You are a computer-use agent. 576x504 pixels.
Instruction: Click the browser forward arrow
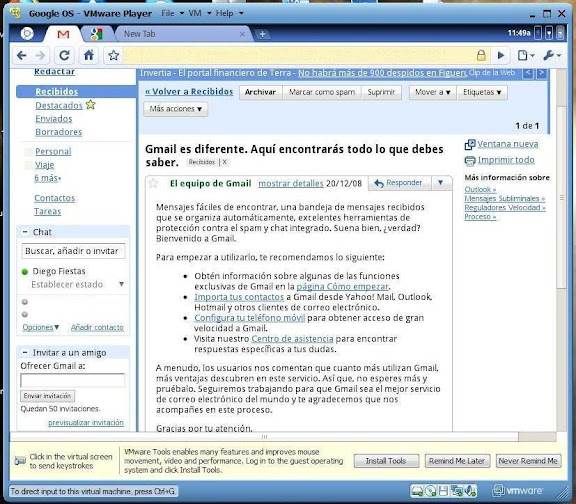(40, 55)
